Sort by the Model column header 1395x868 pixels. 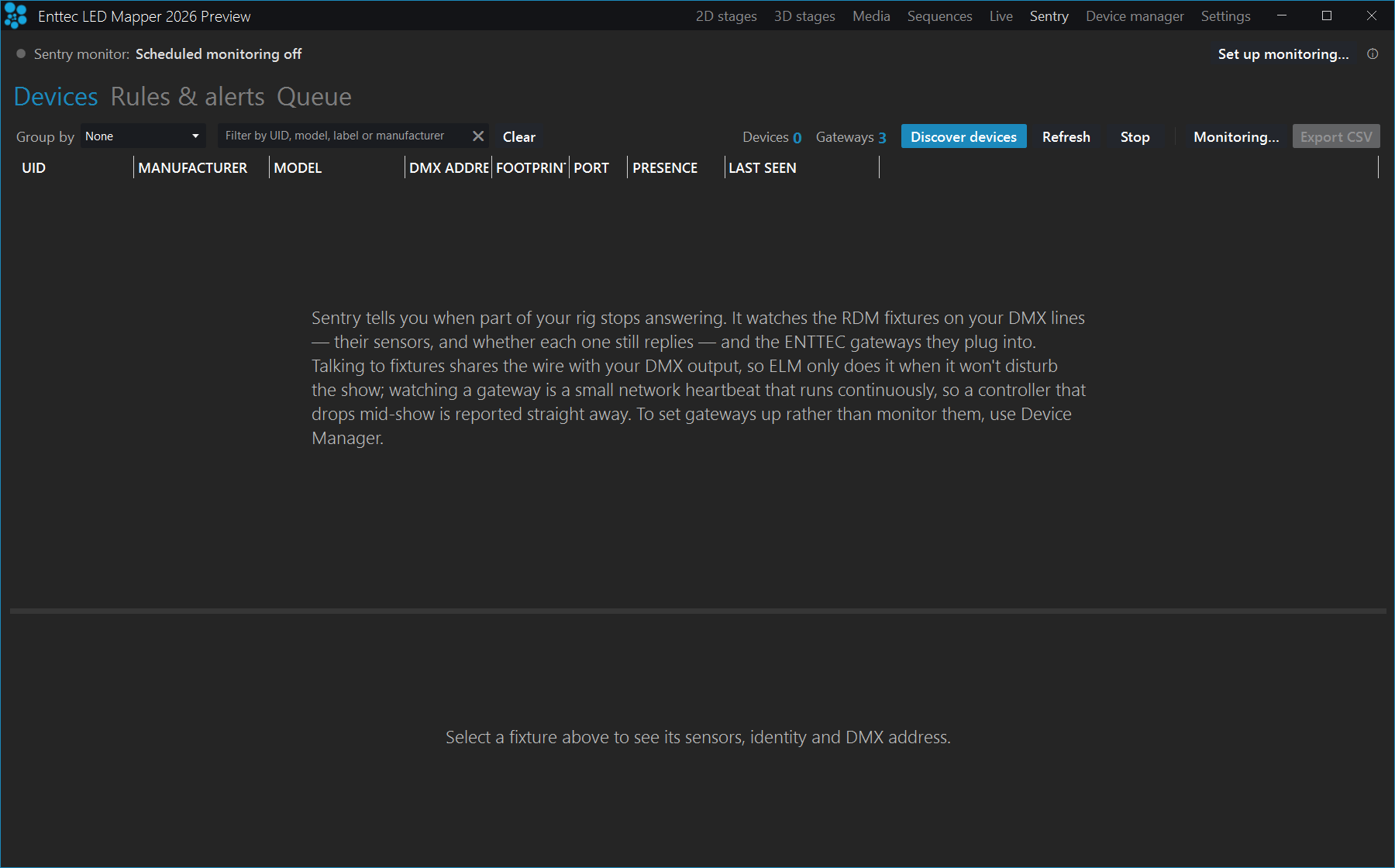337,168
